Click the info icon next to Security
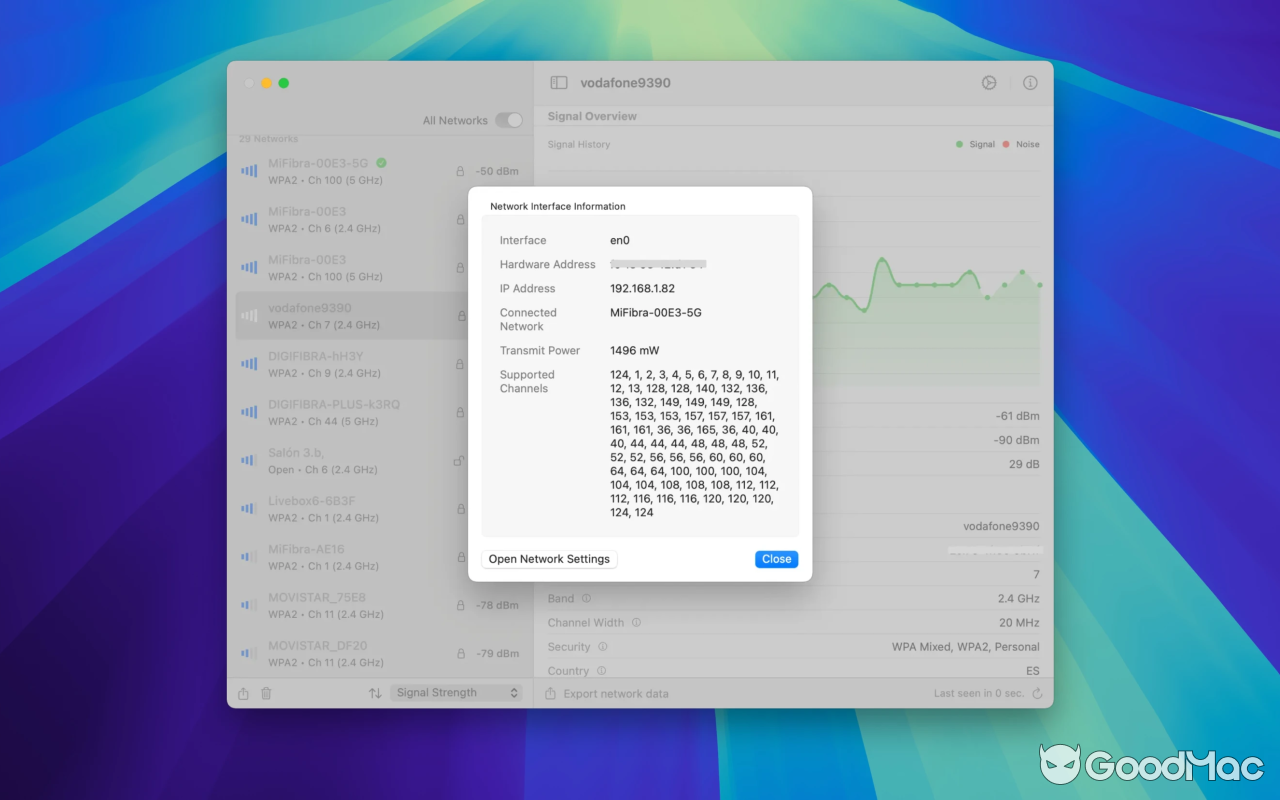This screenshot has width=1280, height=800. [x=601, y=646]
